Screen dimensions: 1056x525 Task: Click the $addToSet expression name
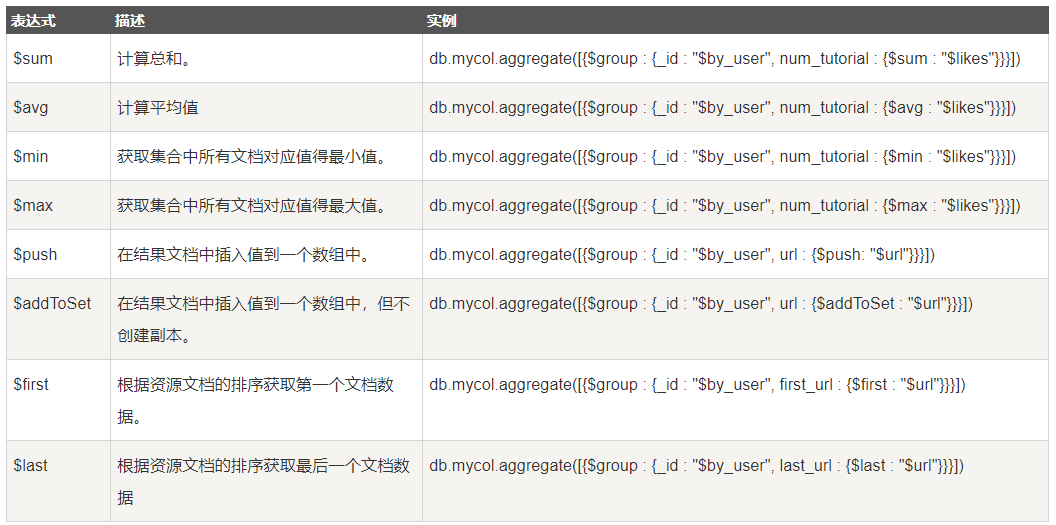tap(52, 303)
